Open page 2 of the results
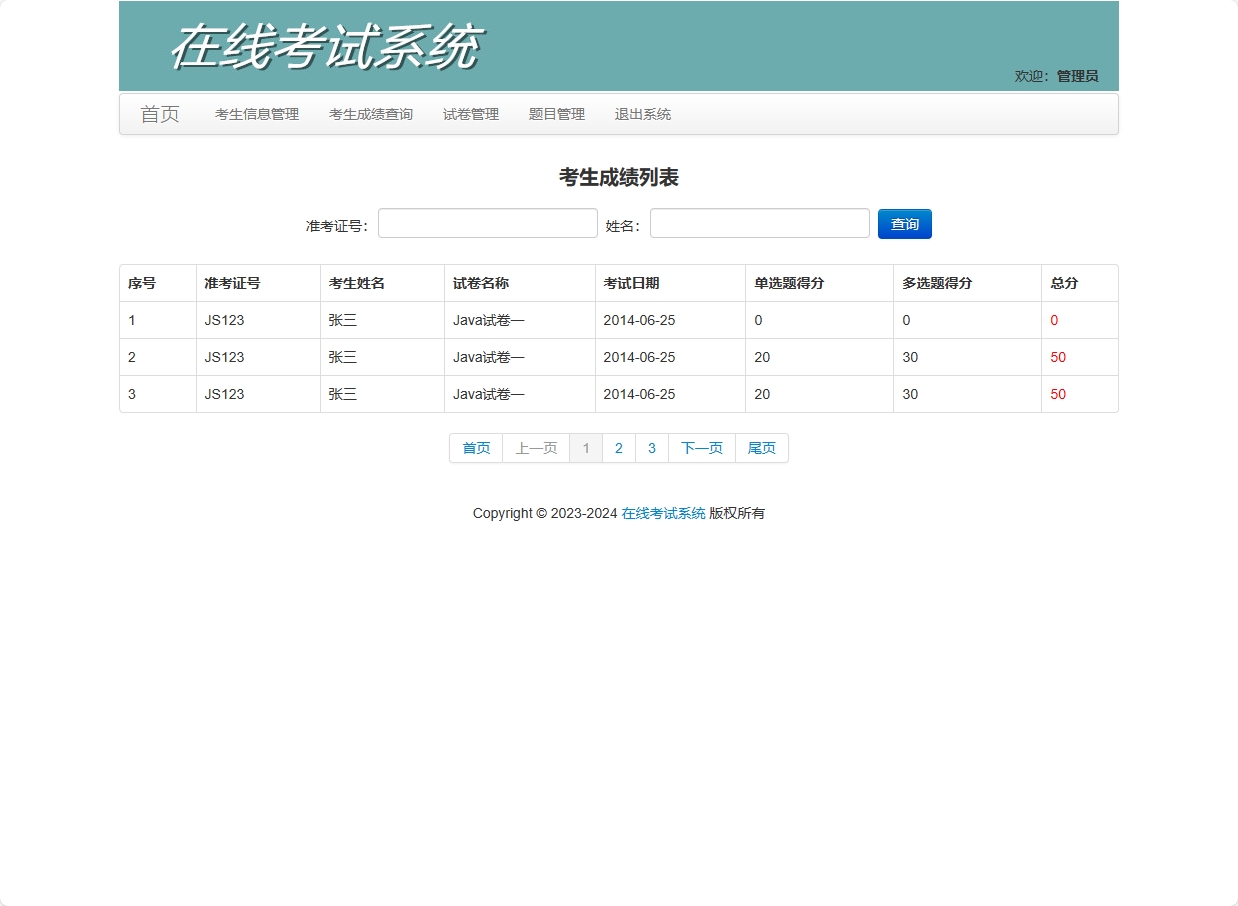Image resolution: width=1238 pixels, height=906 pixels. point(618,448)
